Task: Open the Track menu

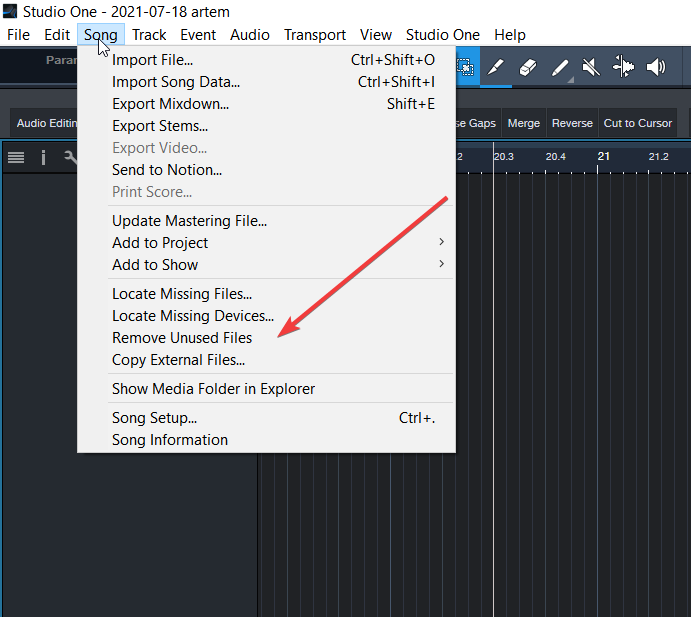Action: [x=149, y=35]
